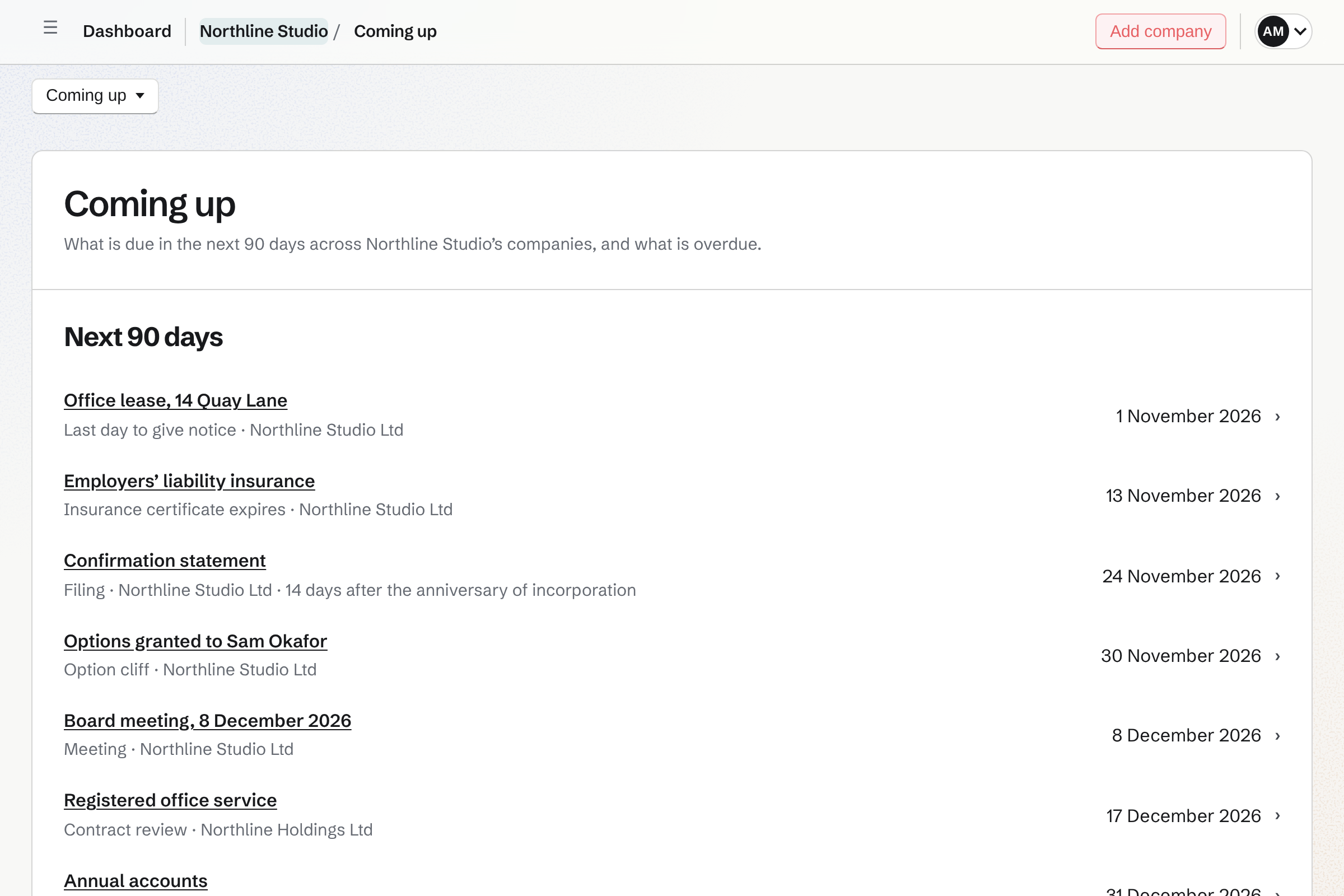
Task: Click 'Meeting · Northline Studio Ltd' subtitle
Action: pos(179,749)
